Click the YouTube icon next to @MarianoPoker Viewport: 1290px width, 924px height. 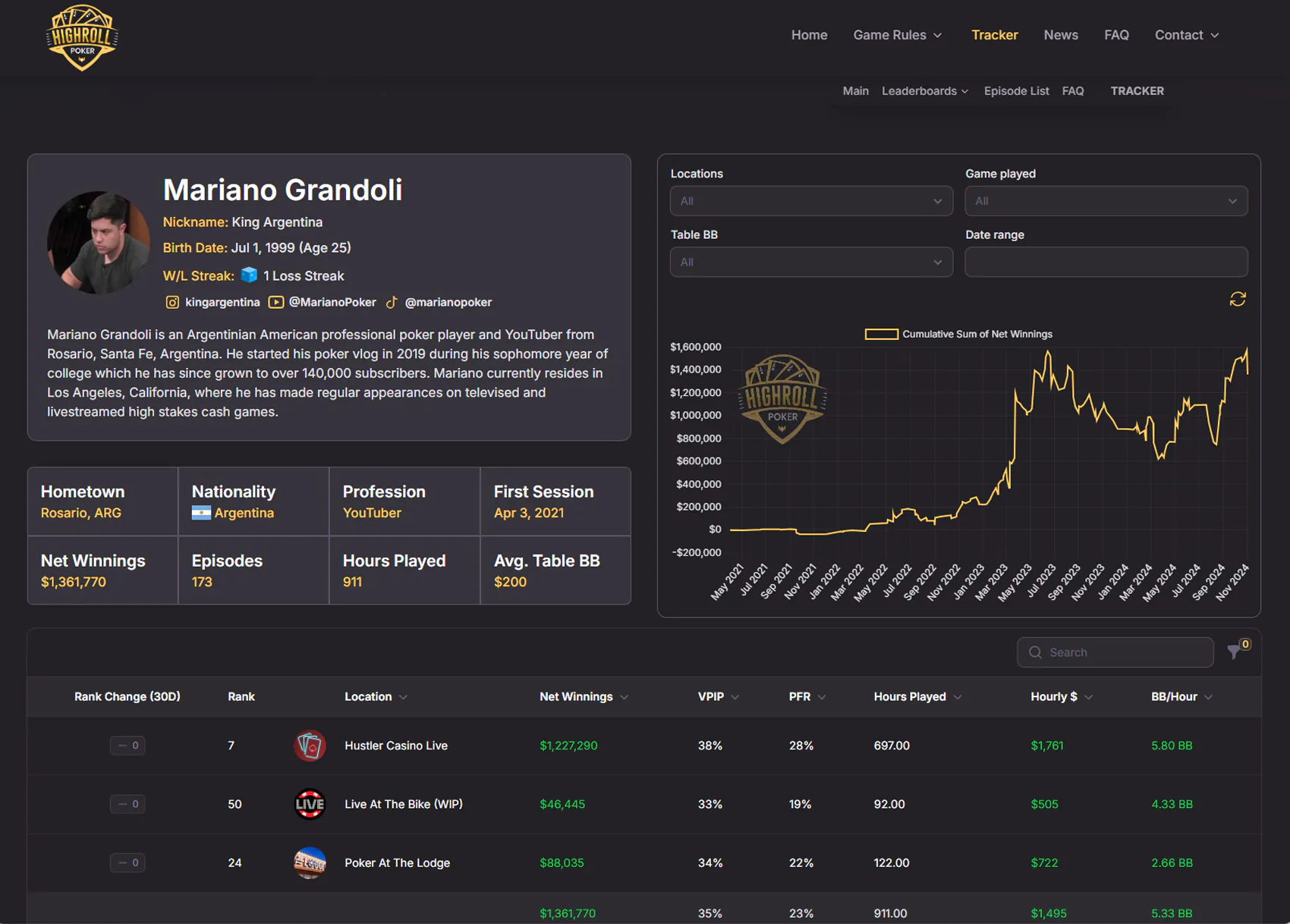pyautogui.click(x=275, y=302)
